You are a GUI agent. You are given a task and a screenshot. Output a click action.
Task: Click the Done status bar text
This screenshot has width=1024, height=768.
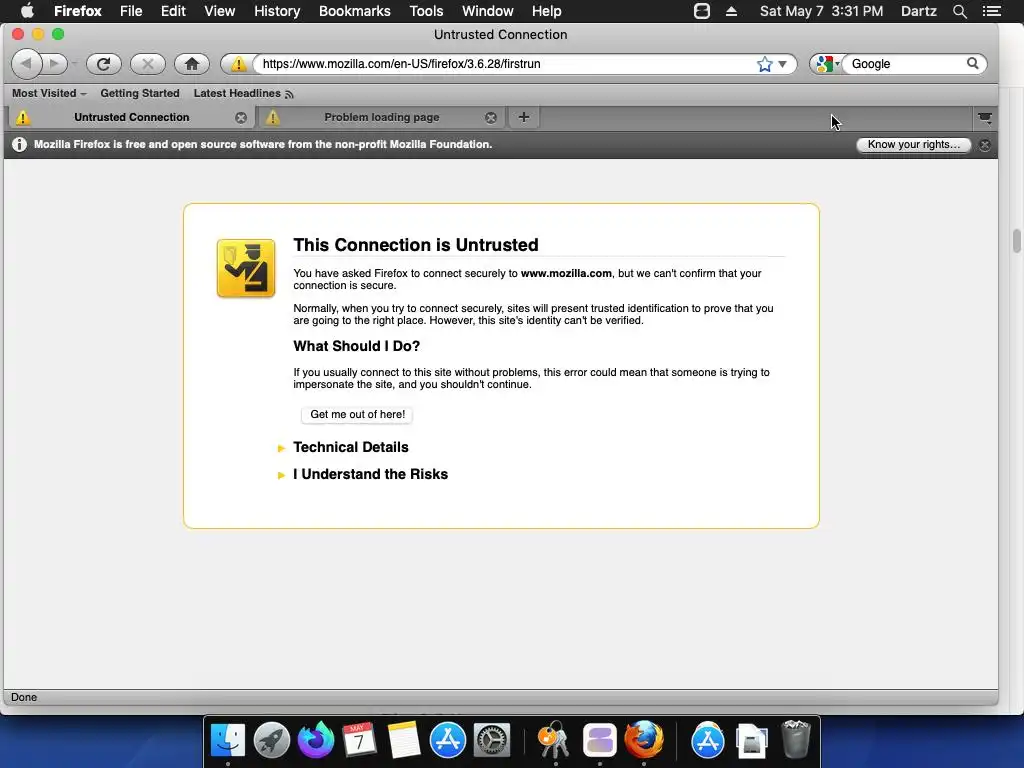(x=24, y=697)
